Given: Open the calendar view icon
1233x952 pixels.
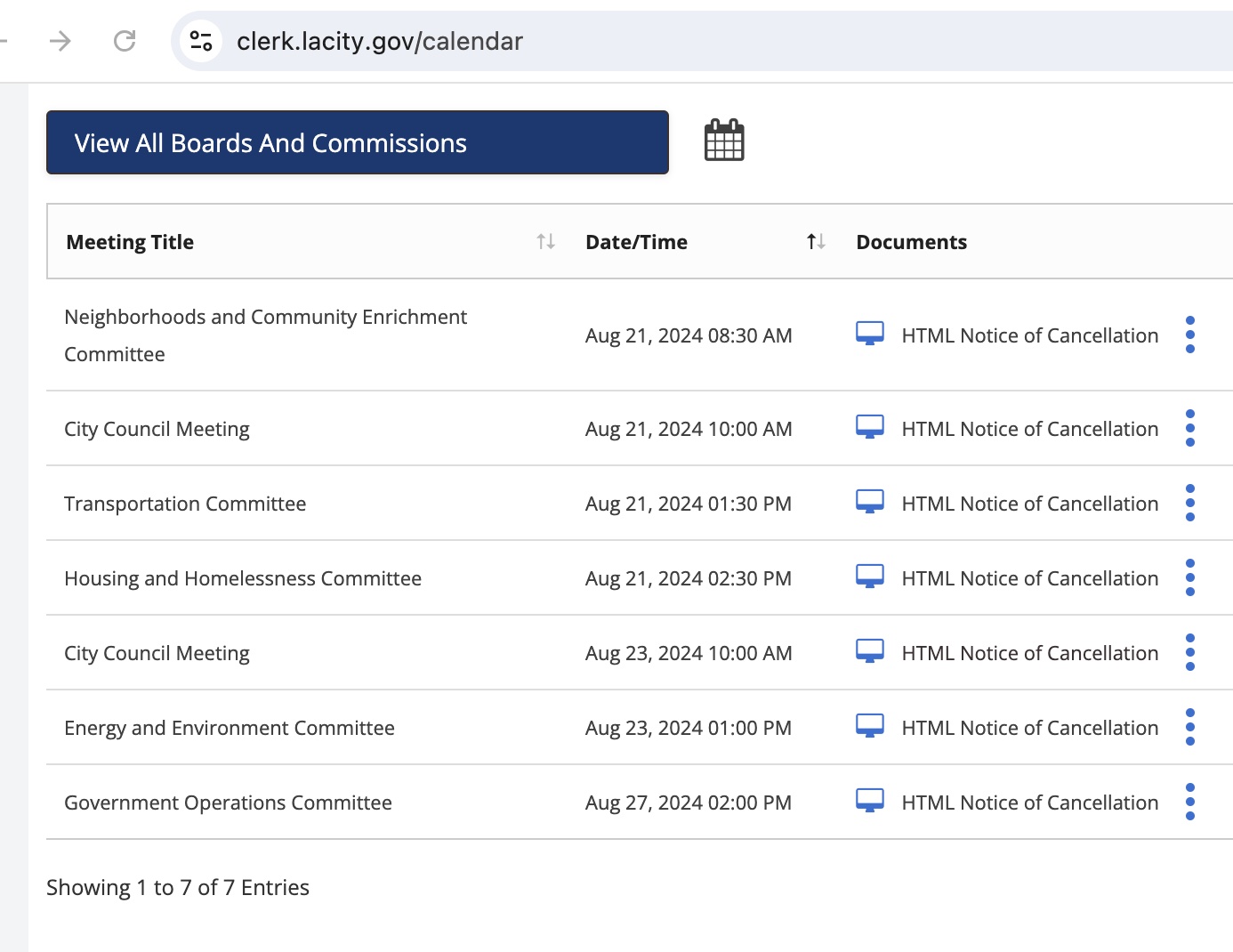Looking at the screenshot, I should pyautogui.click(x=724, y=141).
